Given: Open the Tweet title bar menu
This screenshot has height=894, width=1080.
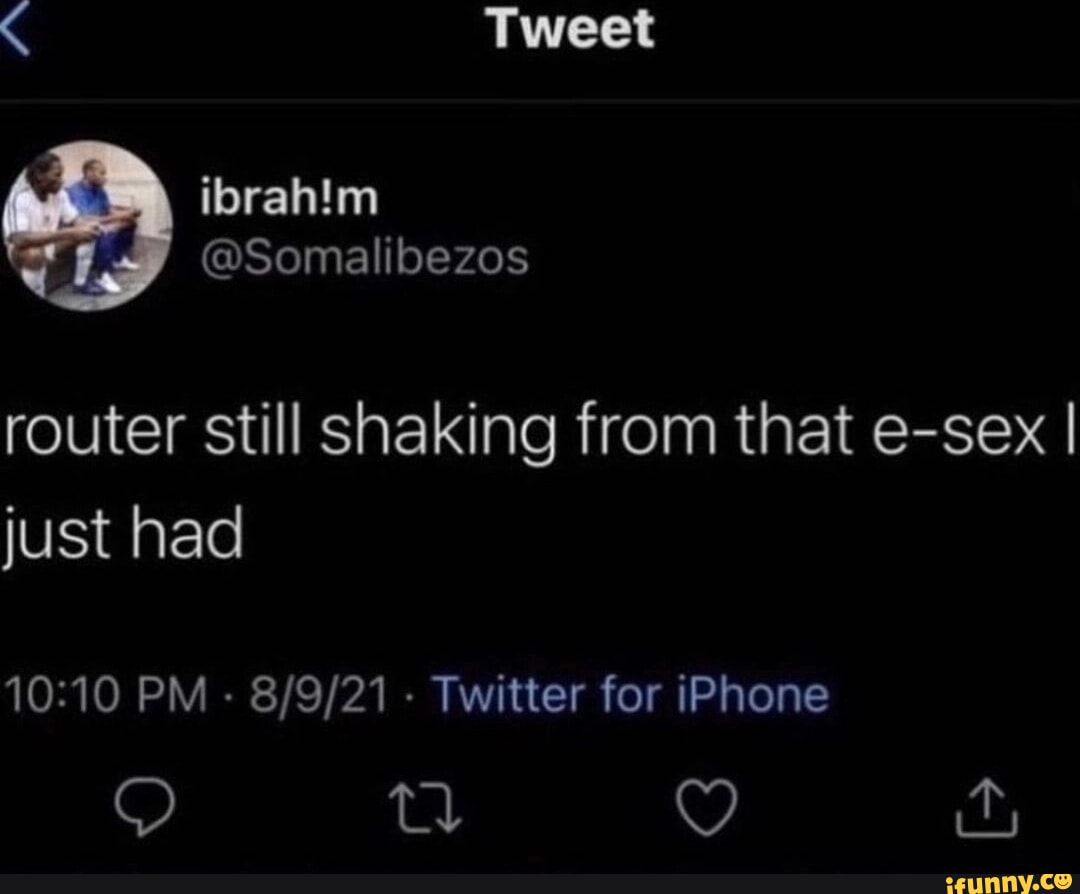Looking at the screenshot, I should tap(568, 30).
